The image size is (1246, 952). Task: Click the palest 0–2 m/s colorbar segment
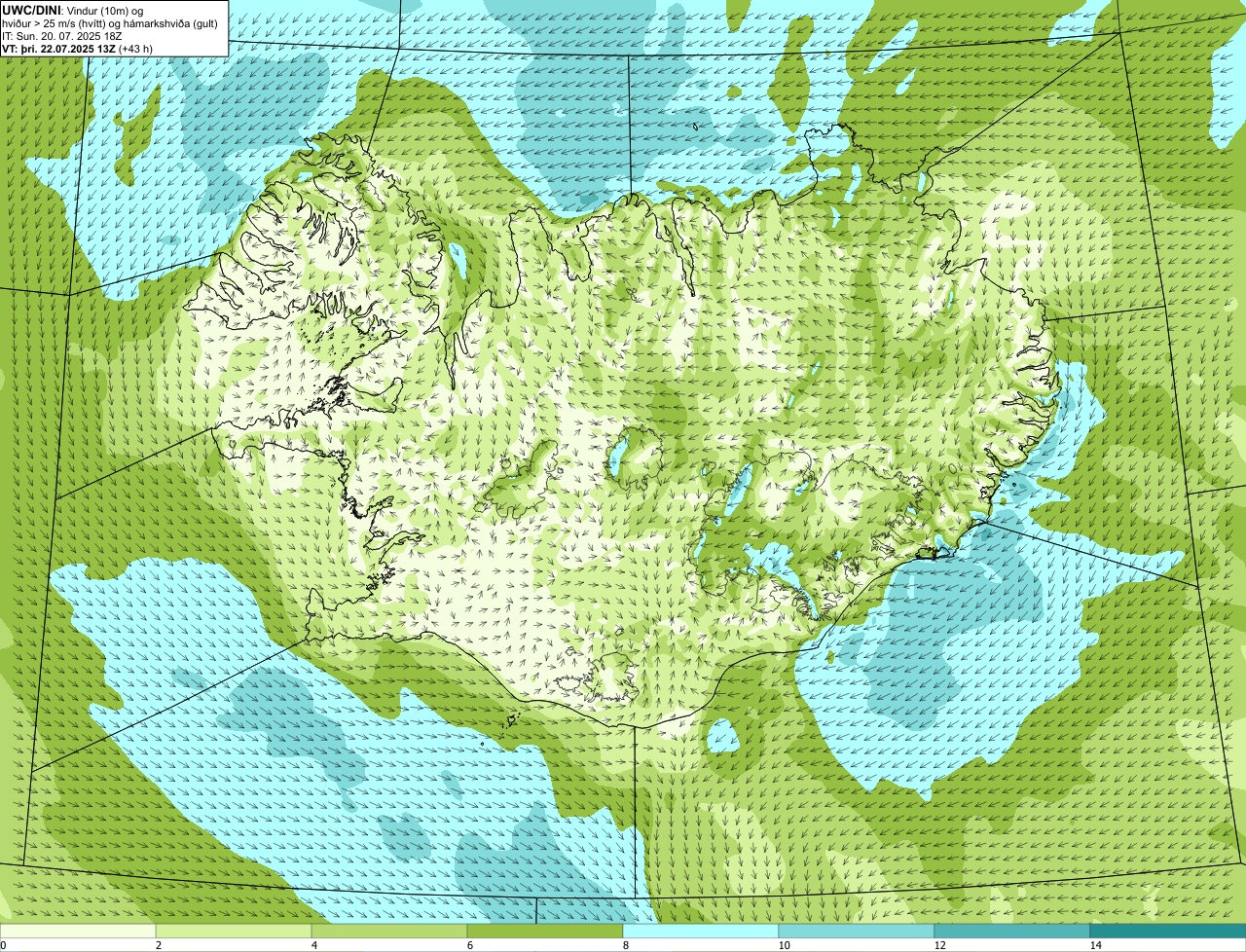pos(78,931)
